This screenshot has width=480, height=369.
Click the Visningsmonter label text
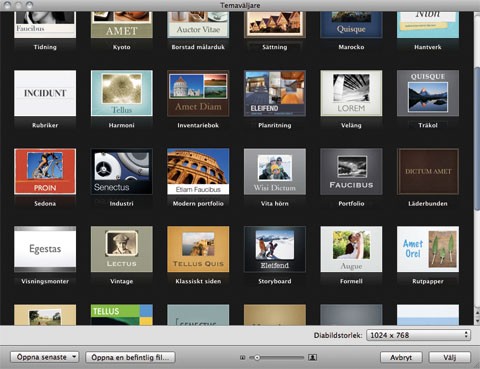(x=45, y=281)
